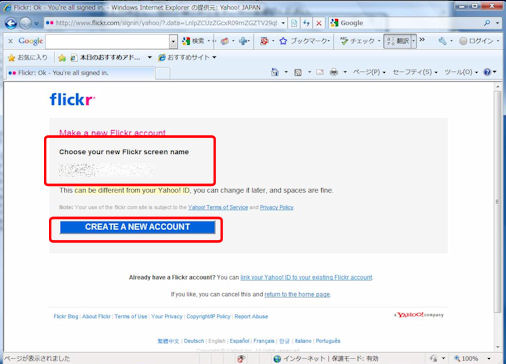The height and width of the screenshot is (364, 506).
Task: Click the magnifier search icon
Action: [487, 23]
